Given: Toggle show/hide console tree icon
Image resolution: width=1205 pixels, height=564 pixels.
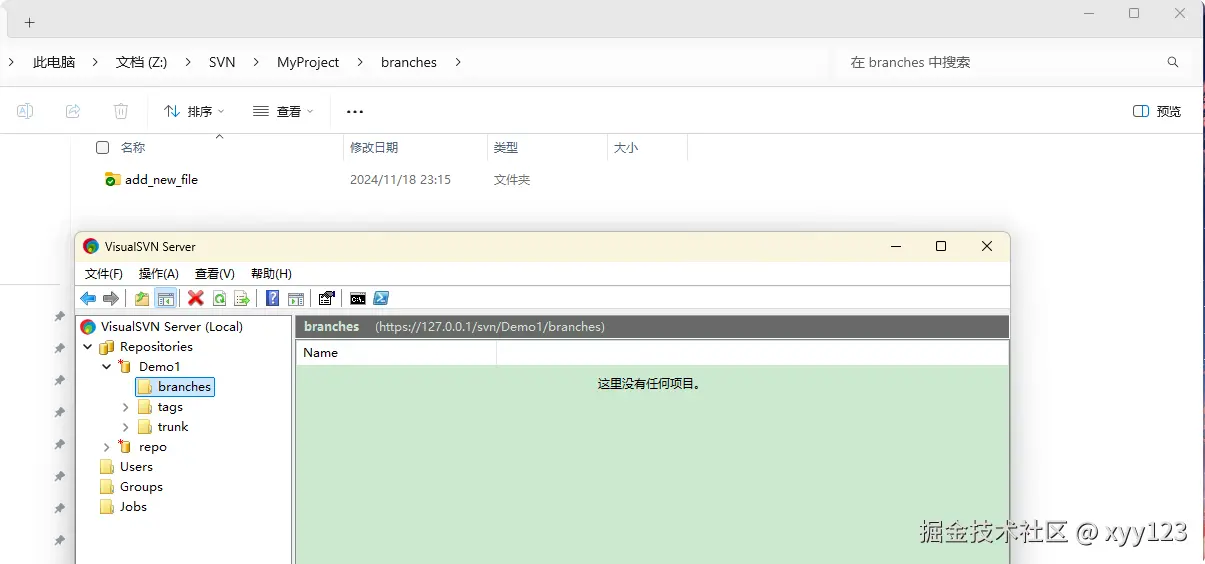Looking at the screenshot, I should coord(166,298).
